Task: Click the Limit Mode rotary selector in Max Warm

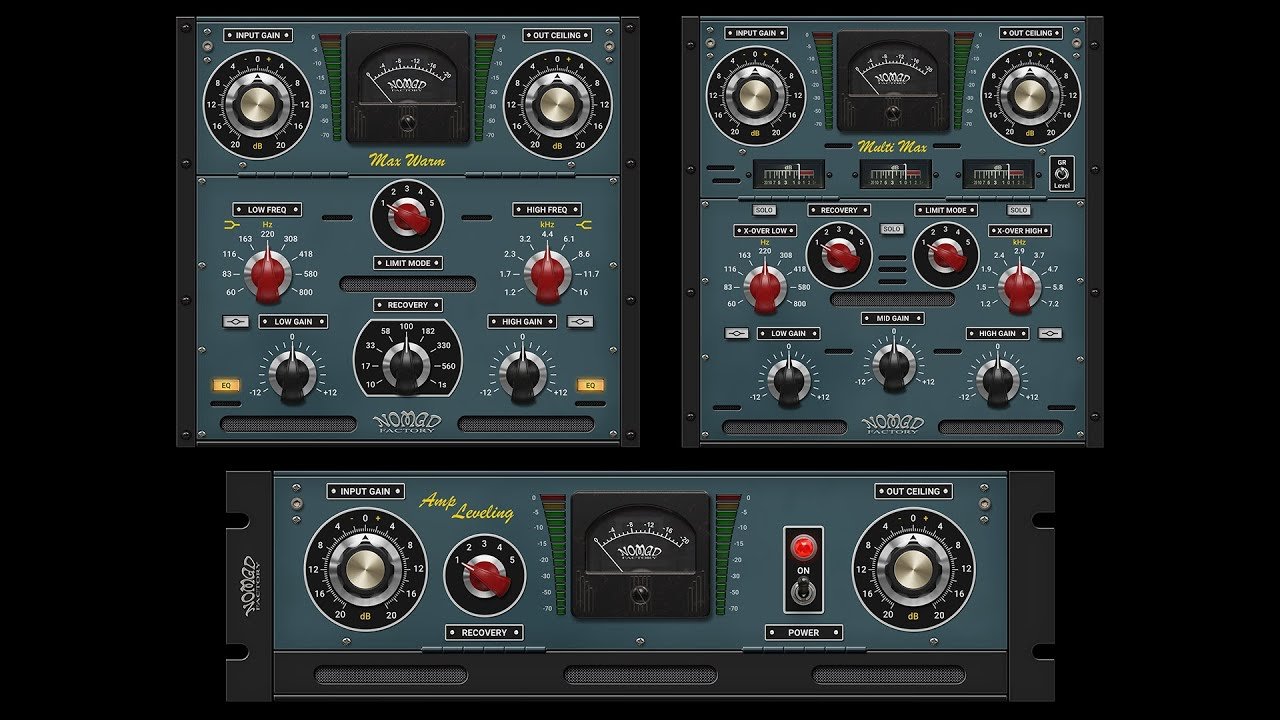Action: pyautogui.click(x=407, y=216)
